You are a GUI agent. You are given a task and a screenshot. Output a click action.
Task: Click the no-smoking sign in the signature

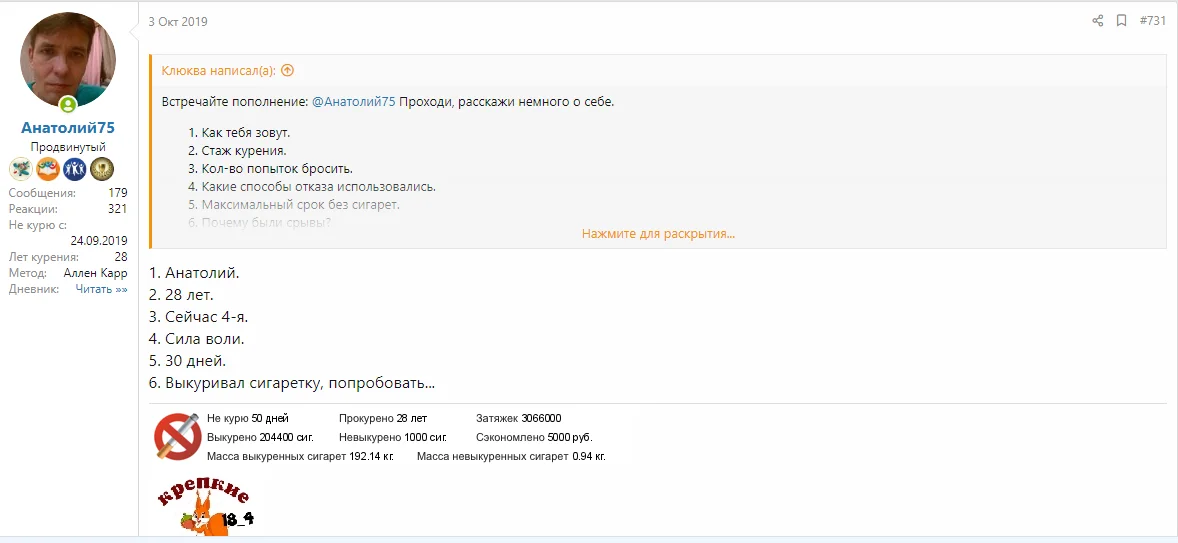[x=176, y=436]
